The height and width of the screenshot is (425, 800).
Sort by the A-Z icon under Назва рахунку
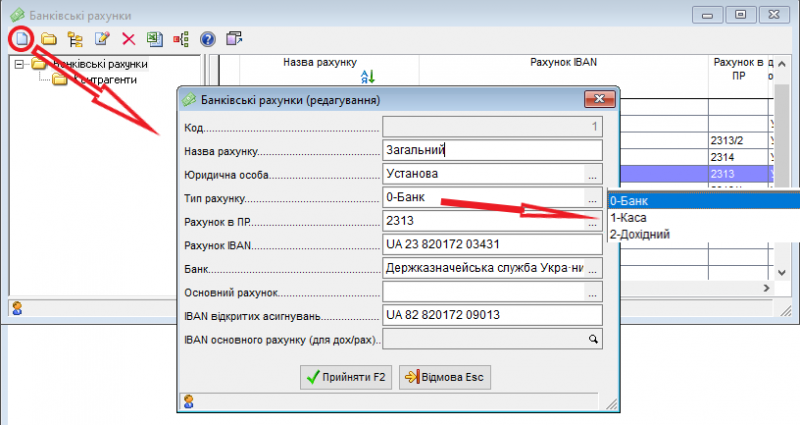pyautogui.click(x=366, y=76)
